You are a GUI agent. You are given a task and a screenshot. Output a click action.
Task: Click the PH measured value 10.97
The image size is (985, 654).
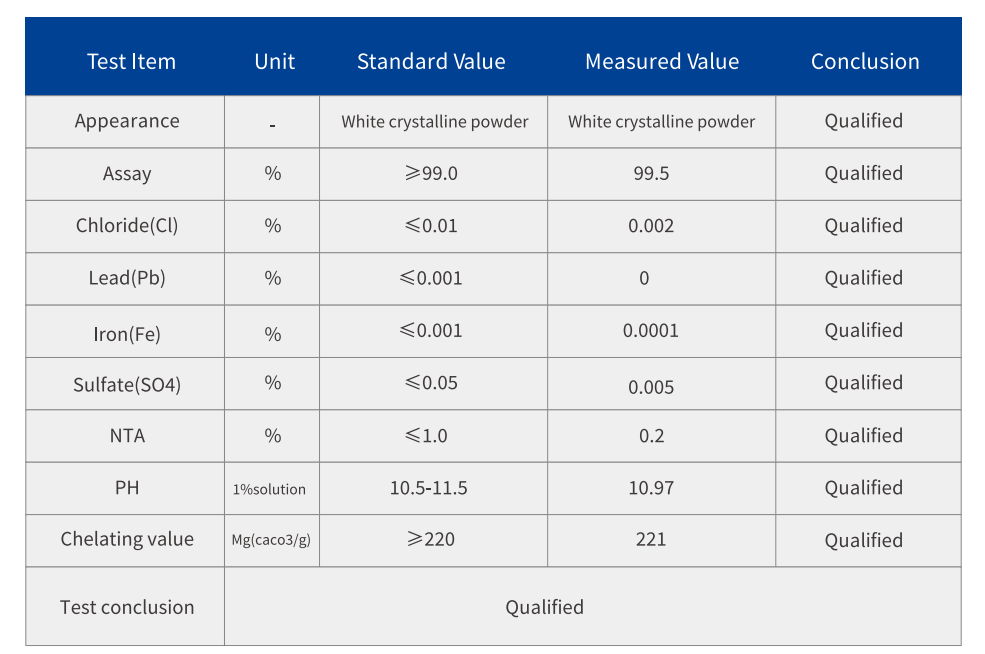651,488
